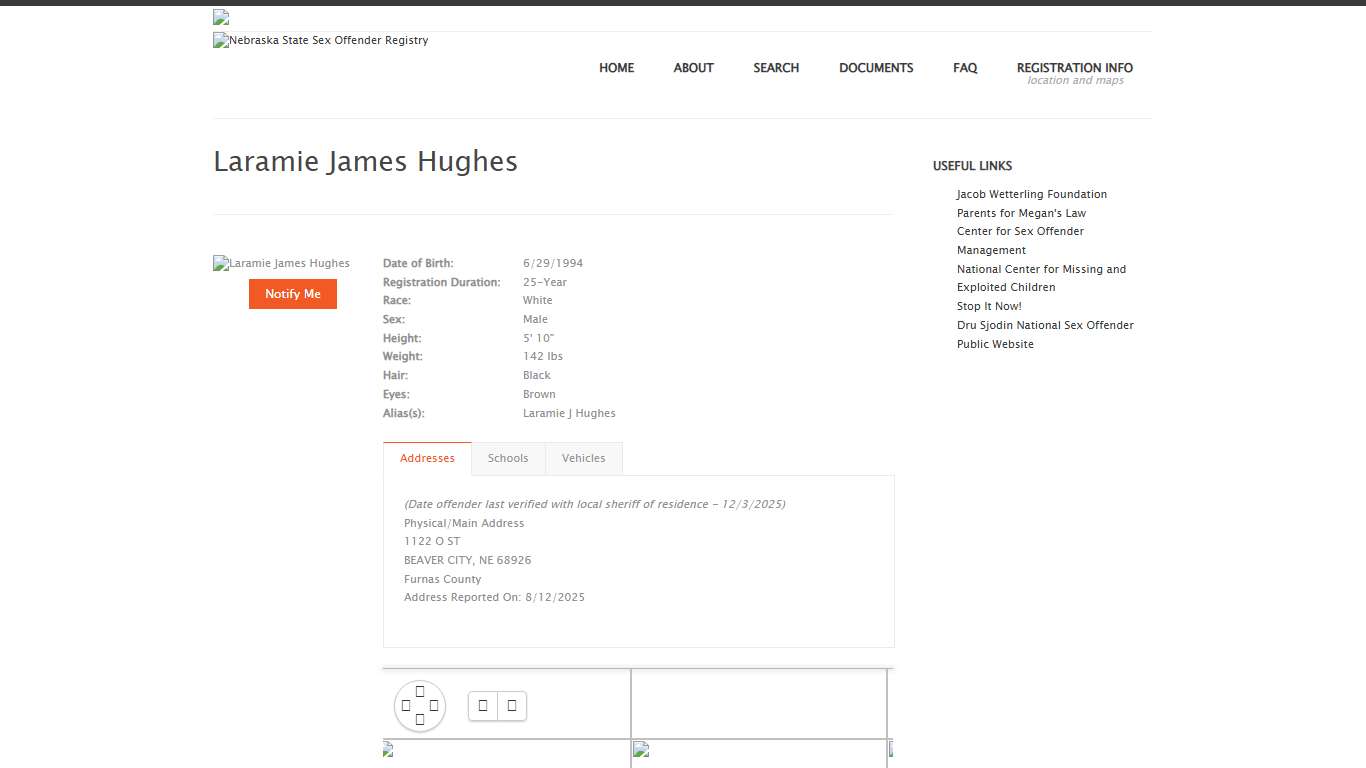The width and height of the screenshot is (1366, 768).
Task: Switch to the Vehicles tab
Action: (584, 458)
